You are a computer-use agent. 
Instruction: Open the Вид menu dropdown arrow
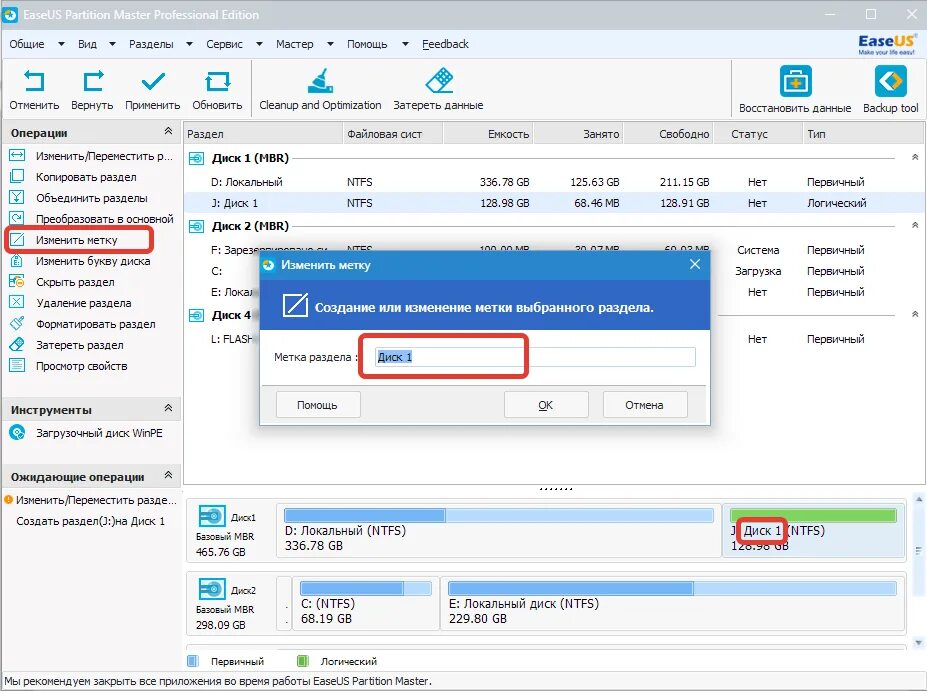point(112,44)
